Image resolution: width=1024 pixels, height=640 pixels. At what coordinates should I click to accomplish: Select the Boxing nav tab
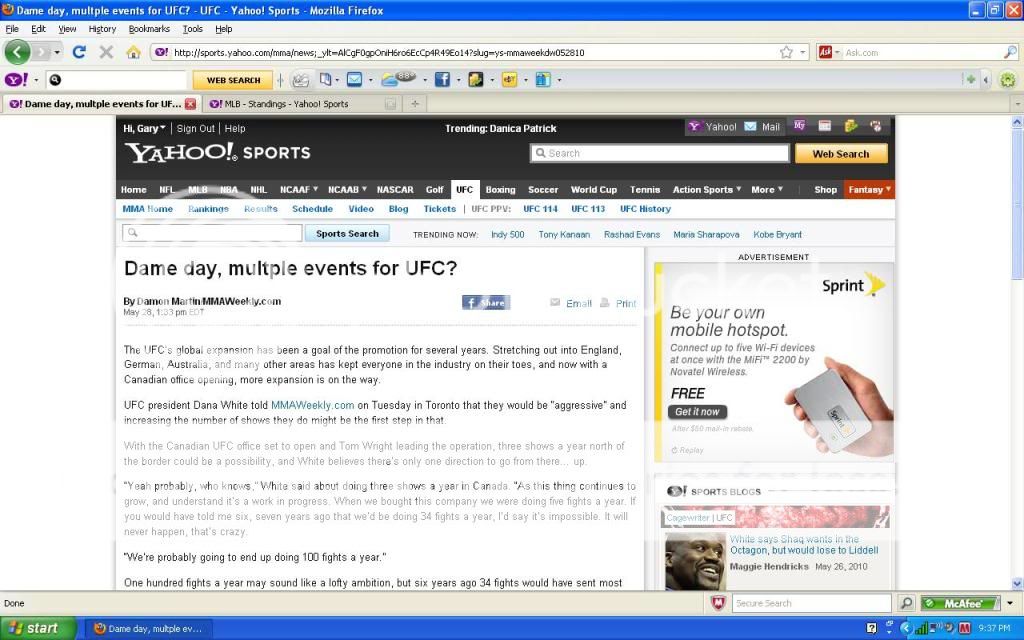[x=500, y=189]
